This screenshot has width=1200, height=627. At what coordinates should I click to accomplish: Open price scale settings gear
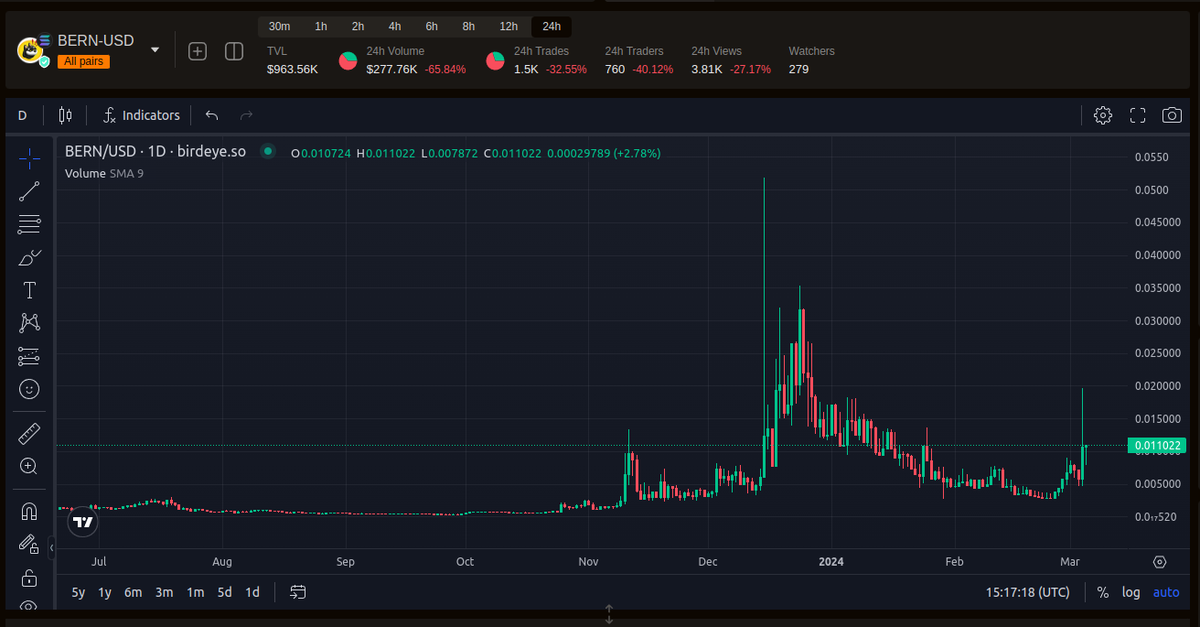1160,562
